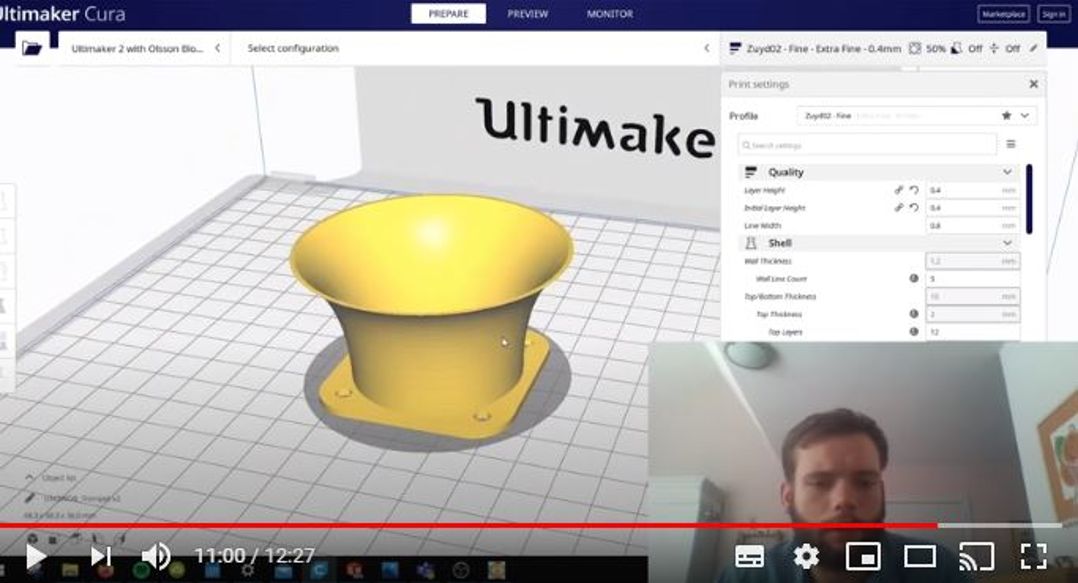Click the link icon for Initial Layer Height

[899, 207]
